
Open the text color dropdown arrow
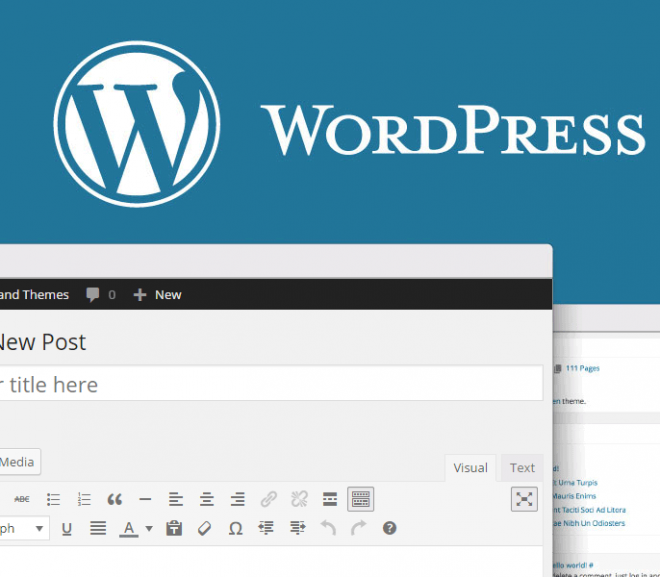pyautogui.click(x=149, y=528)
